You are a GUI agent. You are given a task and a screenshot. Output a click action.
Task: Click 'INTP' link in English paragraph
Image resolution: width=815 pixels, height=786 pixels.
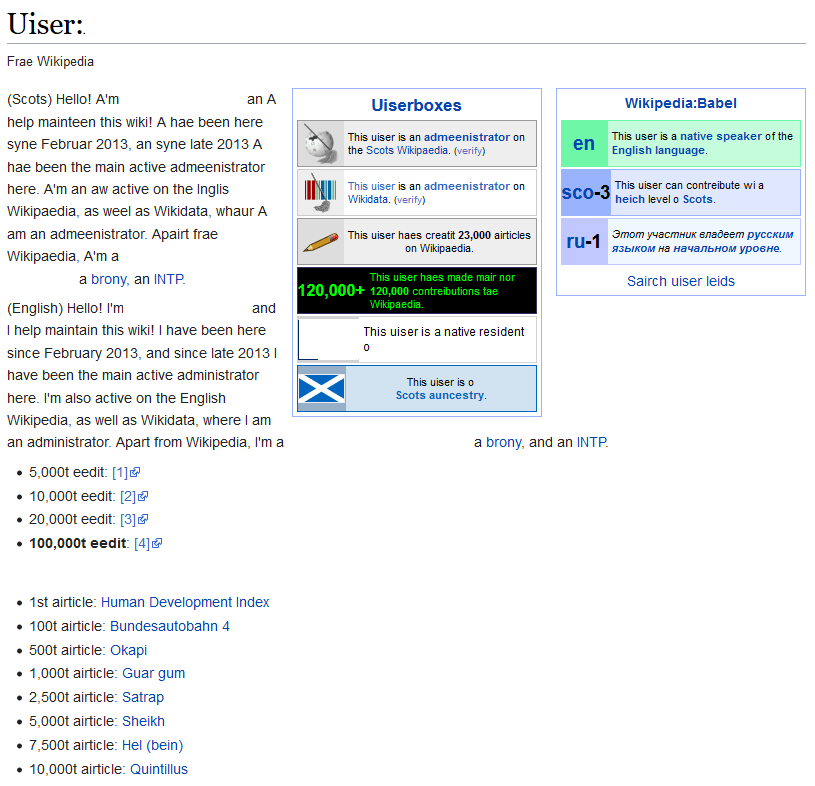point(591,442)
